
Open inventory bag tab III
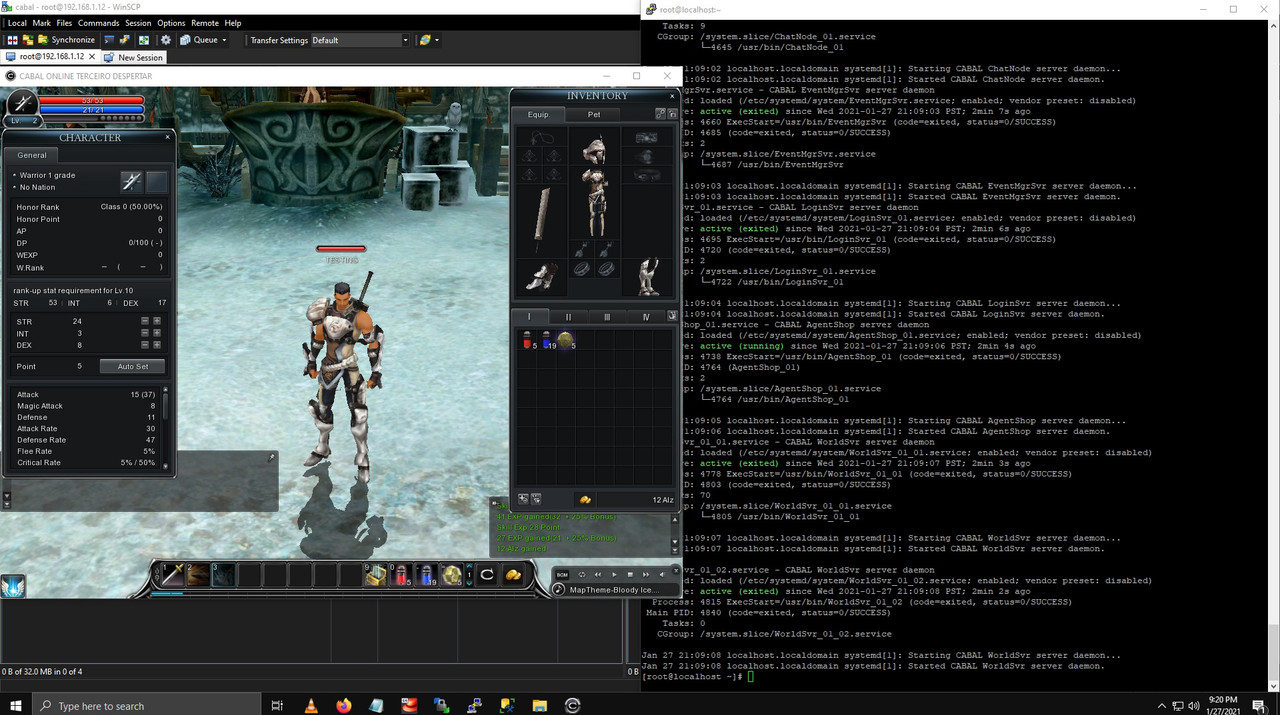(x=607, y=317)
